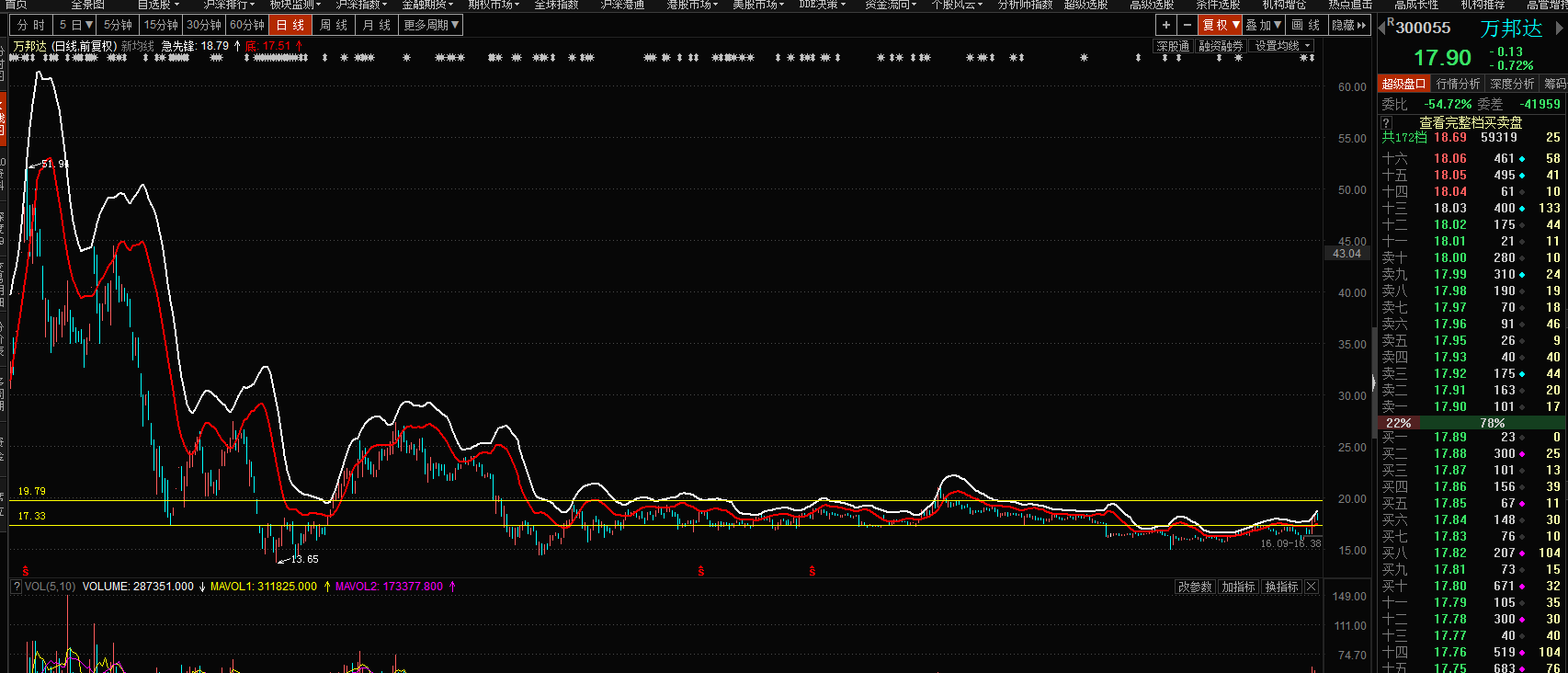Click the 17.89 买一 bid price
The image size is (1568, 673).
point(1450,438)
